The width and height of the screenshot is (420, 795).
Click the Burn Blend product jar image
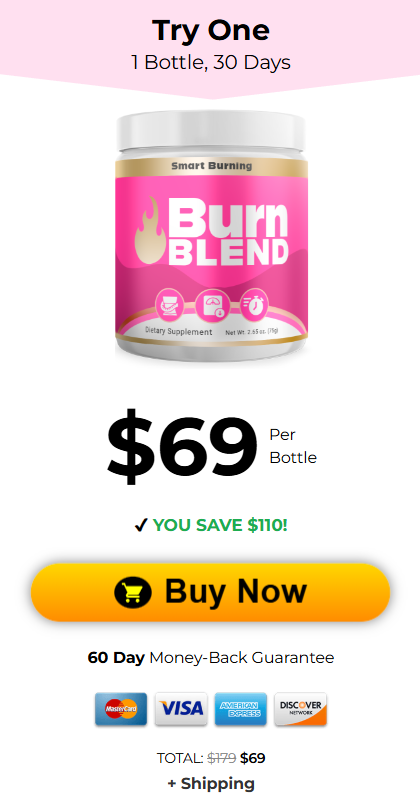click(211, 235)
